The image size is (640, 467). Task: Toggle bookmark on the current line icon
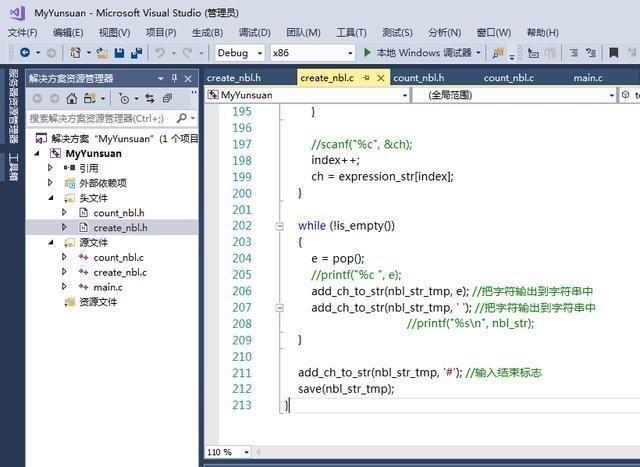click(613, 53)
